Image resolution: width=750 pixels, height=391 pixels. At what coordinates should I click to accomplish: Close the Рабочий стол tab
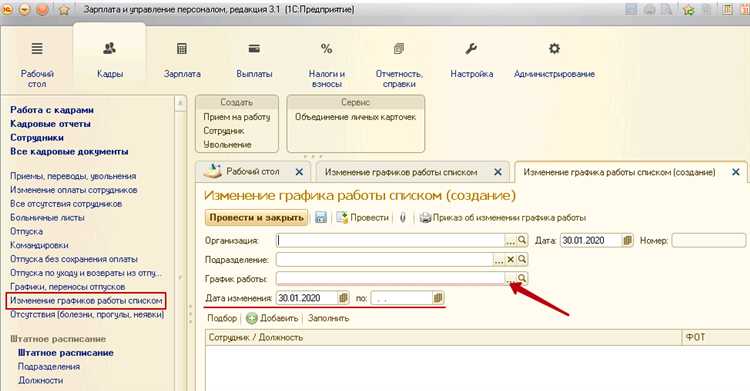299,172
